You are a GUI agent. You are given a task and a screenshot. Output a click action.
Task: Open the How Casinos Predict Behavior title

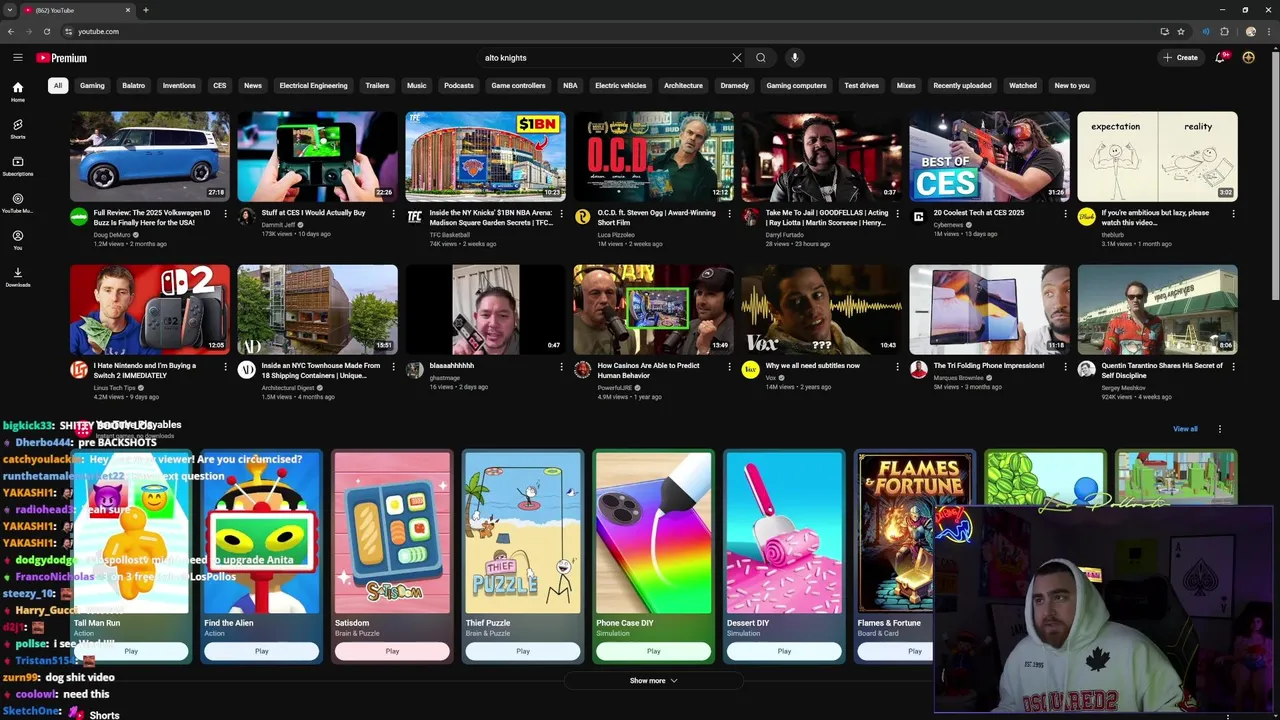(x=646, y=371)
